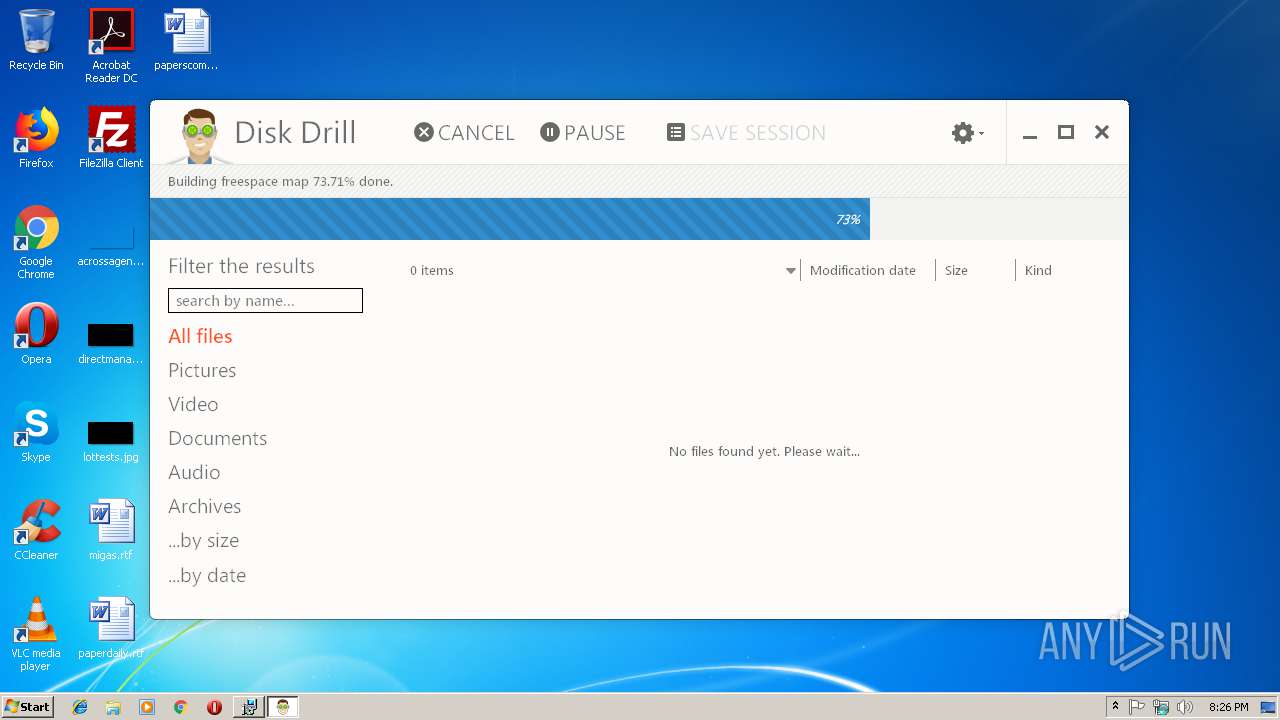Filter results by Audio
The width and height of the screenshot is (1280, 720).
coord(194,472)
